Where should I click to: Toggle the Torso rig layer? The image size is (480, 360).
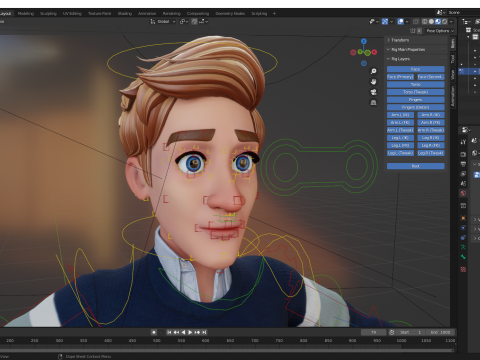click(x=416, y=84)
